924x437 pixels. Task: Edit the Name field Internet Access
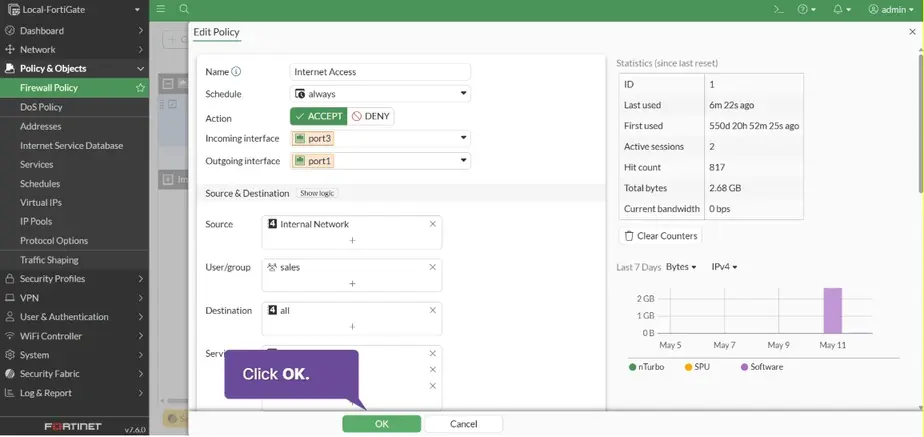coord(380,72)
